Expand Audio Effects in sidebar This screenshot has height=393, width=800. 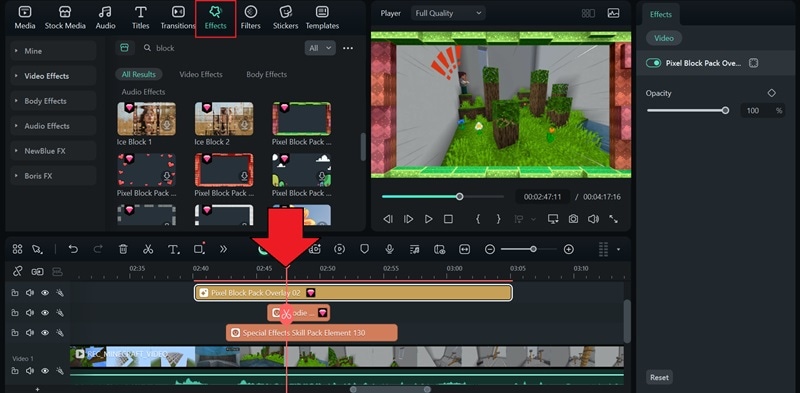click(x=53, y=126)
